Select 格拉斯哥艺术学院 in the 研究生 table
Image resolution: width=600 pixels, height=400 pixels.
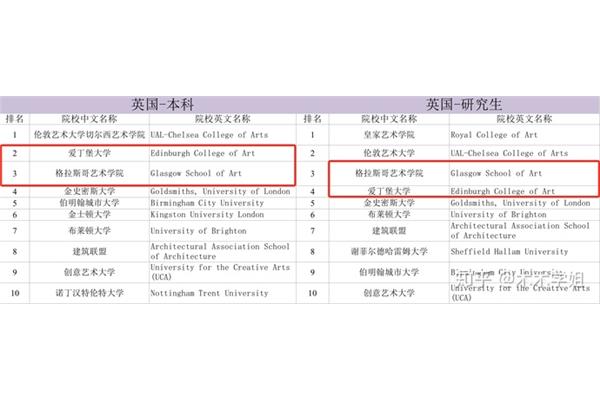389,173
